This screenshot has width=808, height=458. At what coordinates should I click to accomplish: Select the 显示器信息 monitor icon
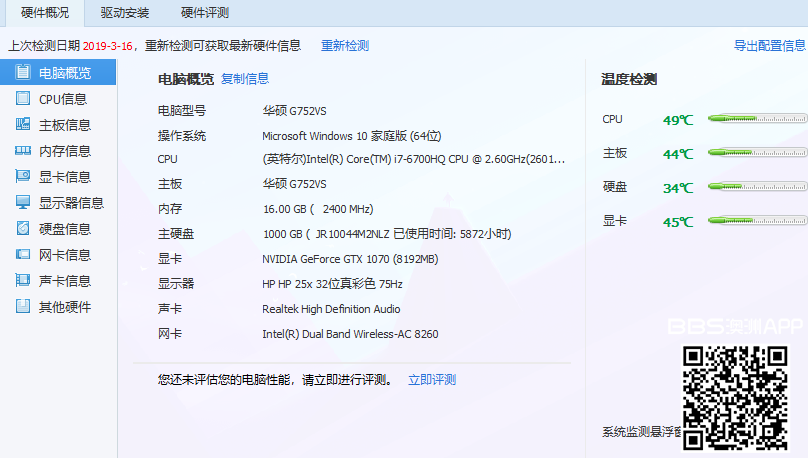(x=22, y=203)
